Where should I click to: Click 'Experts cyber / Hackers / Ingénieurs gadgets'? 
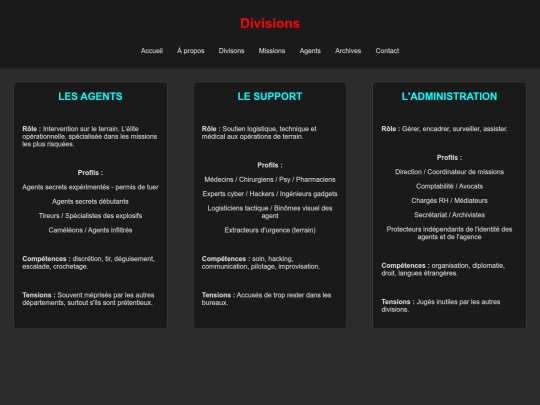270,194
